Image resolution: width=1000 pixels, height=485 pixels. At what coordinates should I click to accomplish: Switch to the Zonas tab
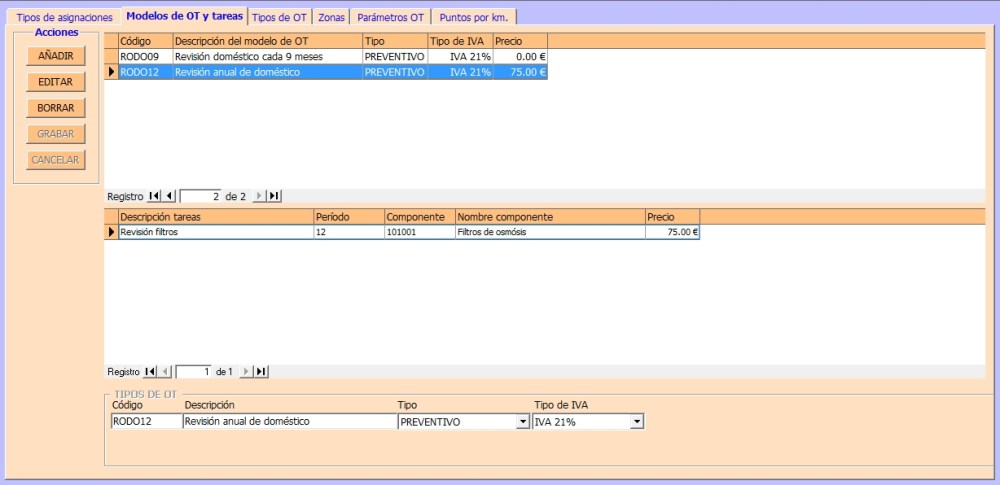click(331, 18)
